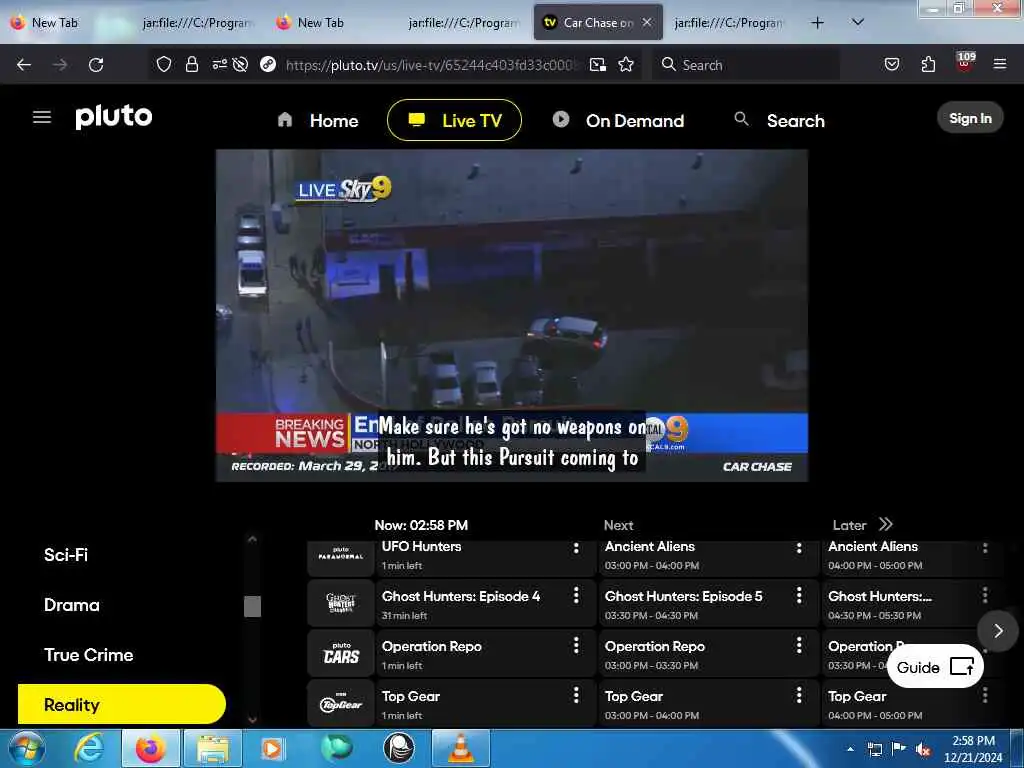The width and height of the screenshot is (1024, 768).
Task: Open current Operation Repo options menu
Action: [576, 645]
